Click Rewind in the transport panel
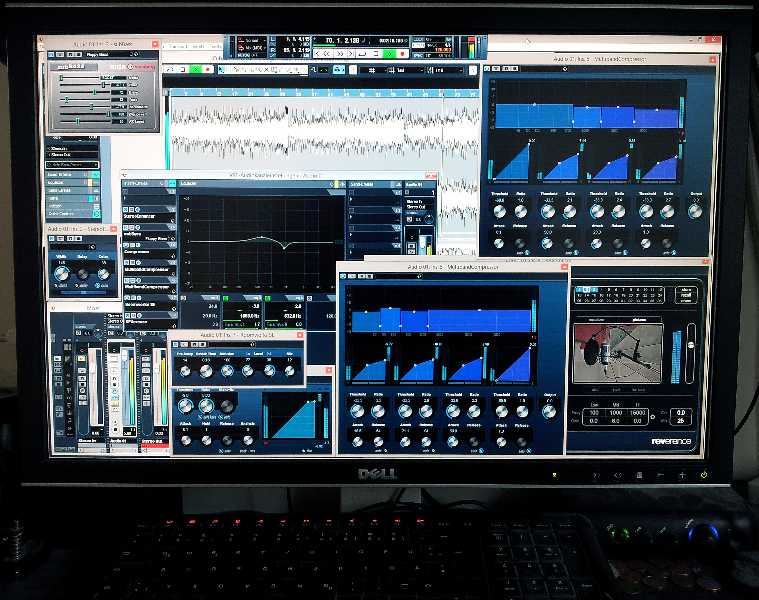 pos(327,54)
